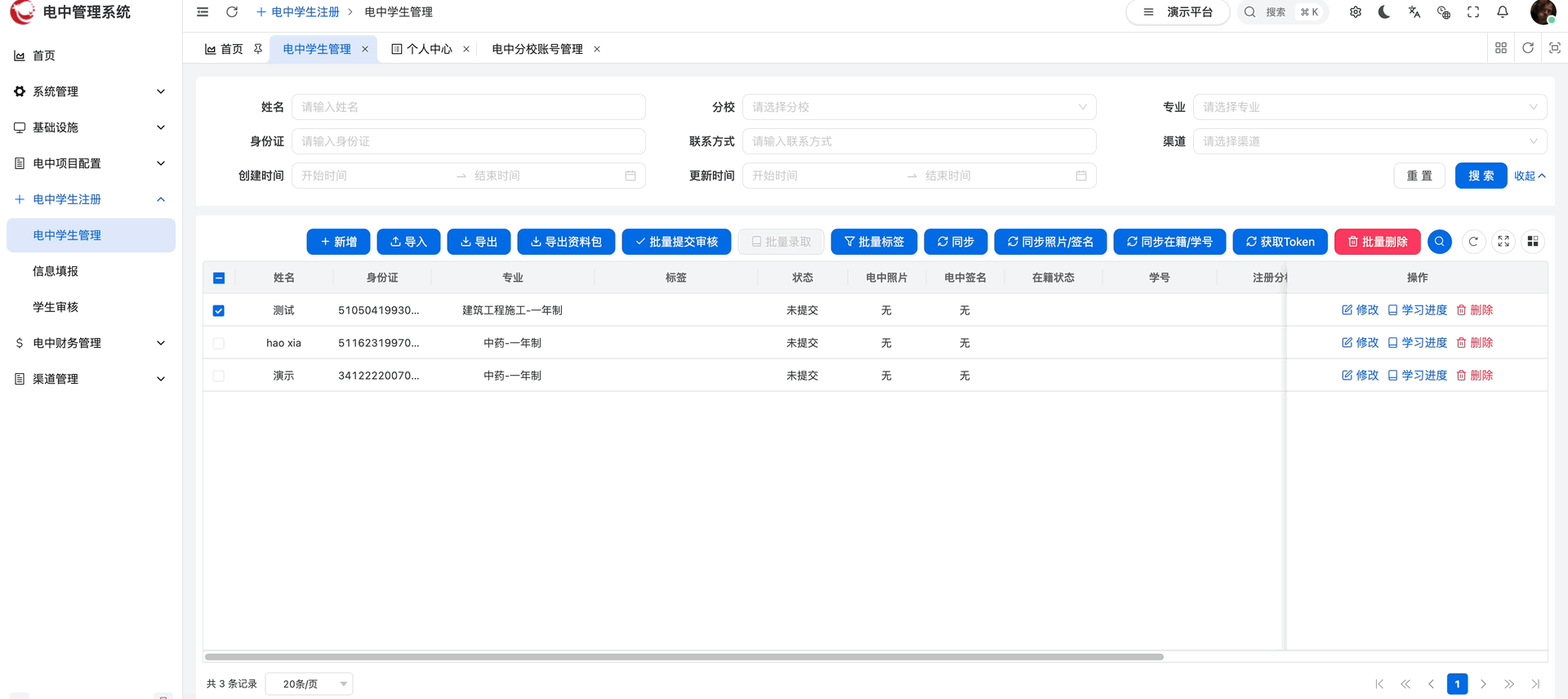Check the hao xia row checkbox
1568x699 pixels.
tap(218, 343)
